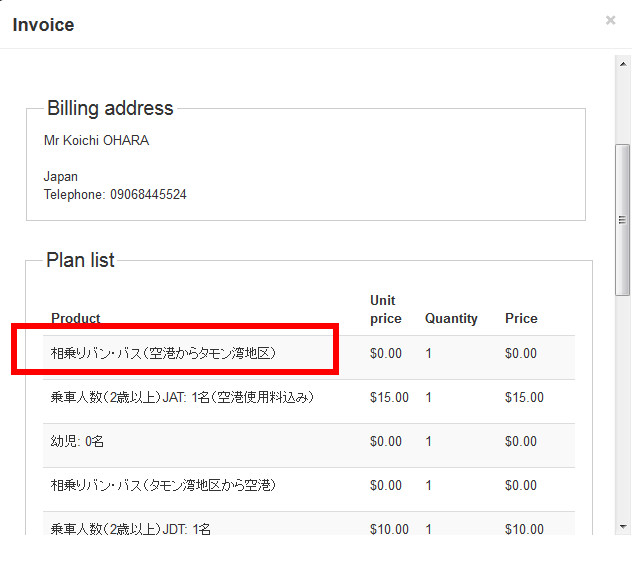The image size is (632, 561).
Task: Click the 幼児: 0名 product row
Action: tap(78, 441)
